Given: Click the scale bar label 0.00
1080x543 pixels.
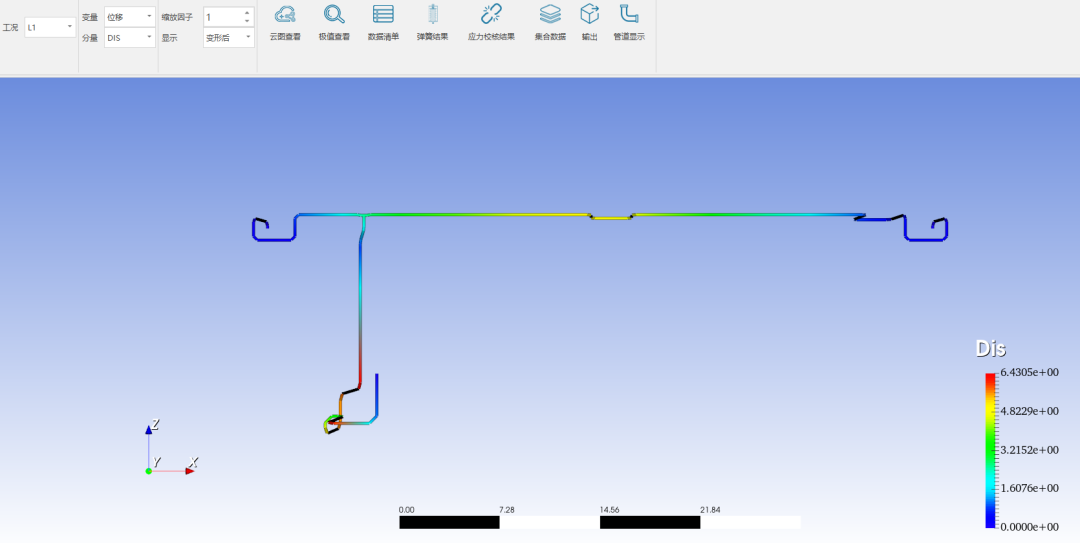Looking at the screenshot, I should [x=406, y=510].
